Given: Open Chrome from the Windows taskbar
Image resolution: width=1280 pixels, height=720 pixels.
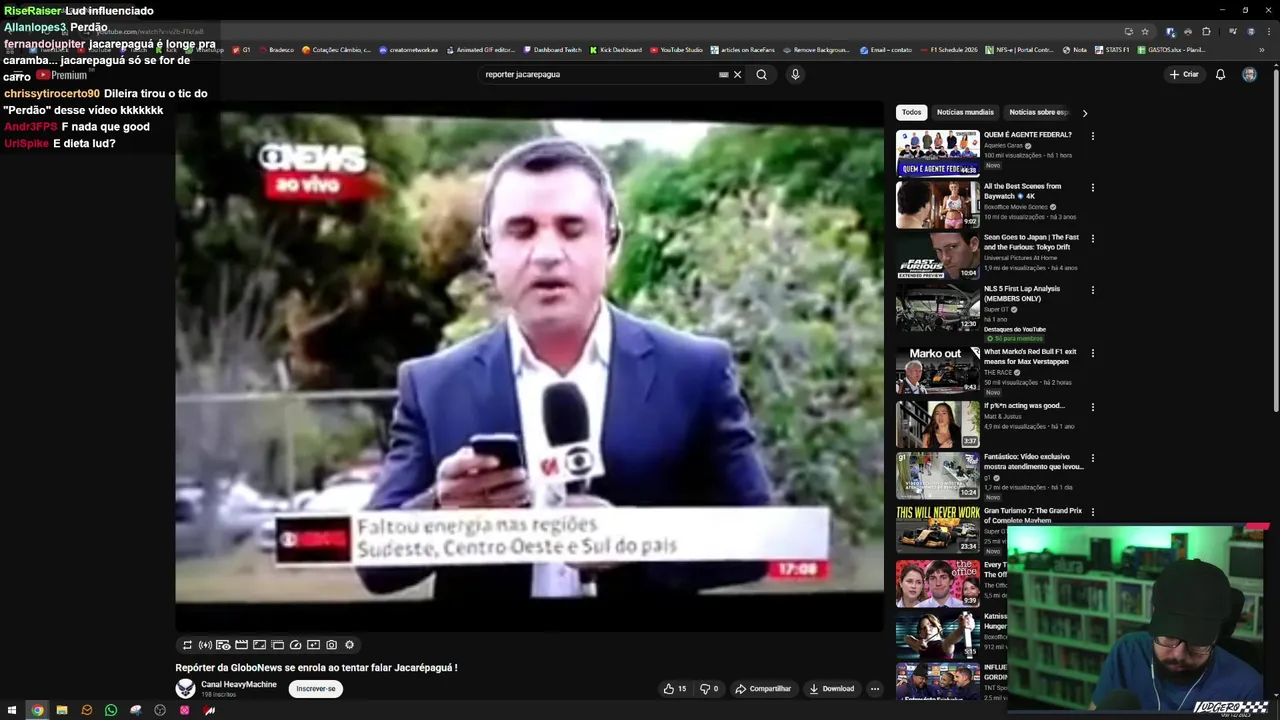Looking at the screenshot, I should (x=37, y=710).
